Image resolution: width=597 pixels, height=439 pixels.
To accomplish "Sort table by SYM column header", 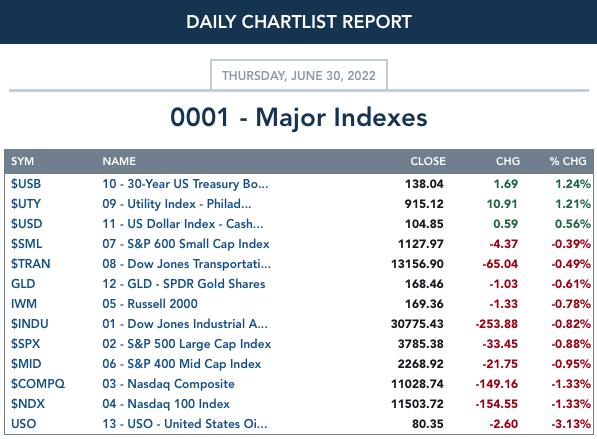I will (x=22, y=161).
